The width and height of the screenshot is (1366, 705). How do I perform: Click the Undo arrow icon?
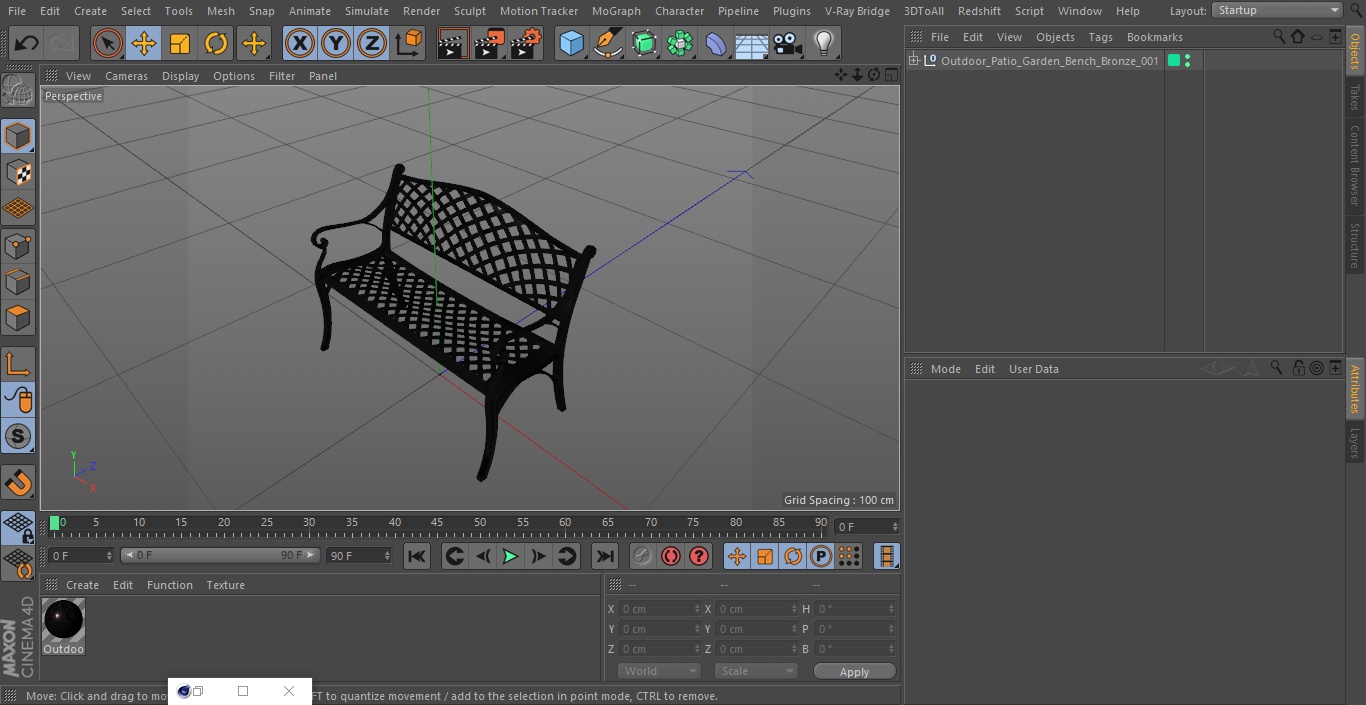[x=27, y=44]
